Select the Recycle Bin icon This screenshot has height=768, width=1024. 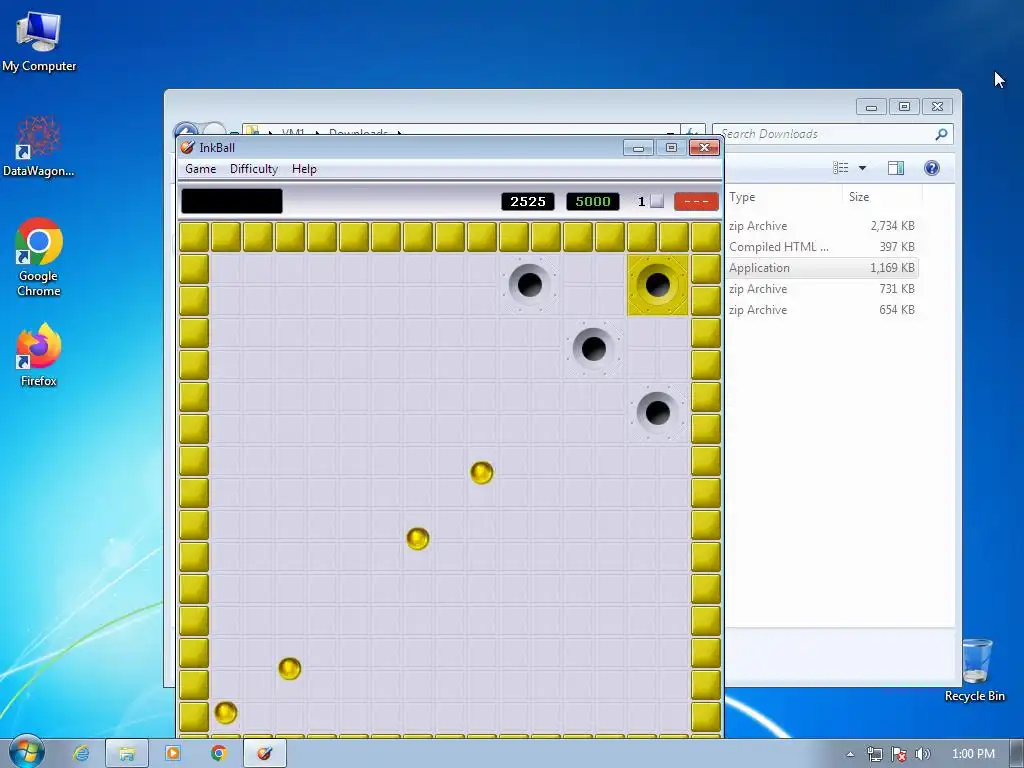pos(975,670)
